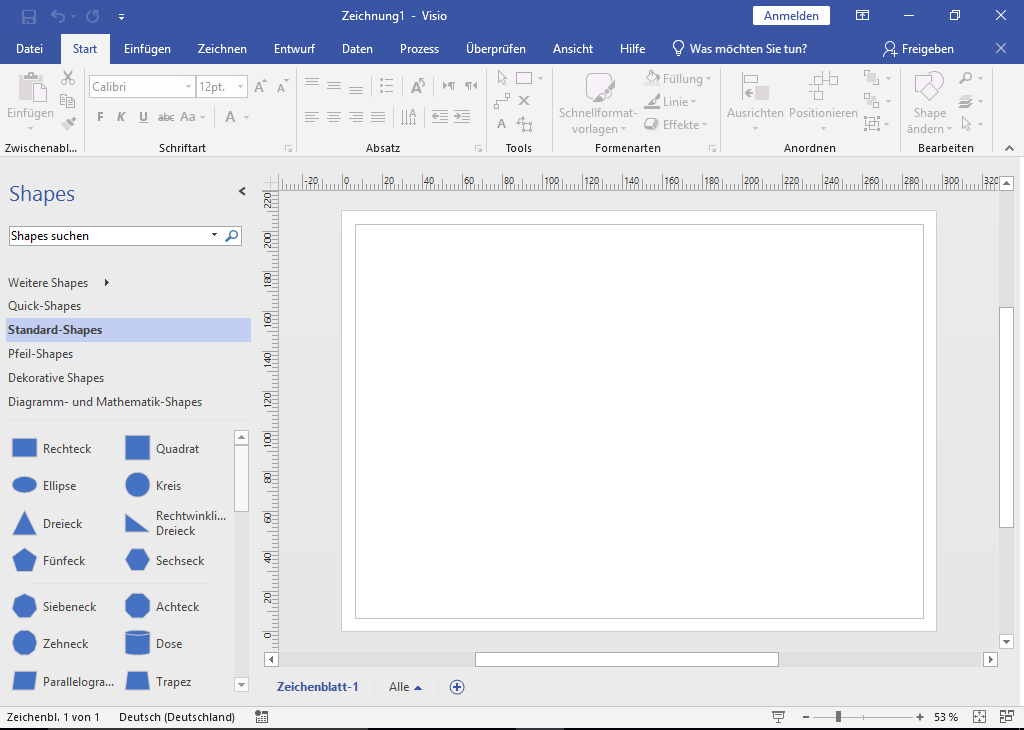Click the search magnifier in Shapes search
This screenshot has height=730, width=1024.
232,236
